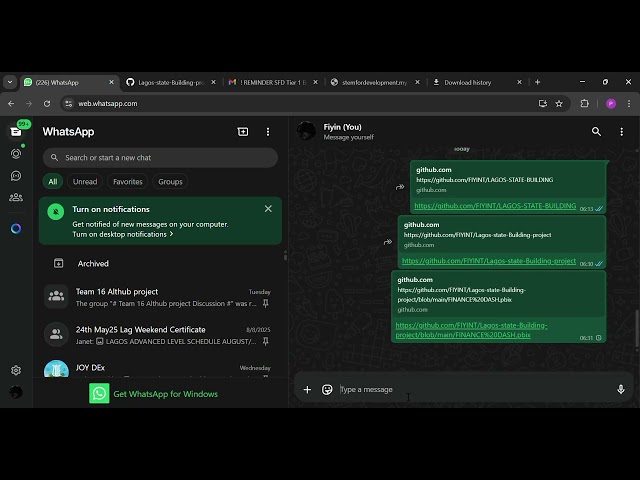Switch to the stemfordevelopment tab
640x480 pixels.
(375, 82)
